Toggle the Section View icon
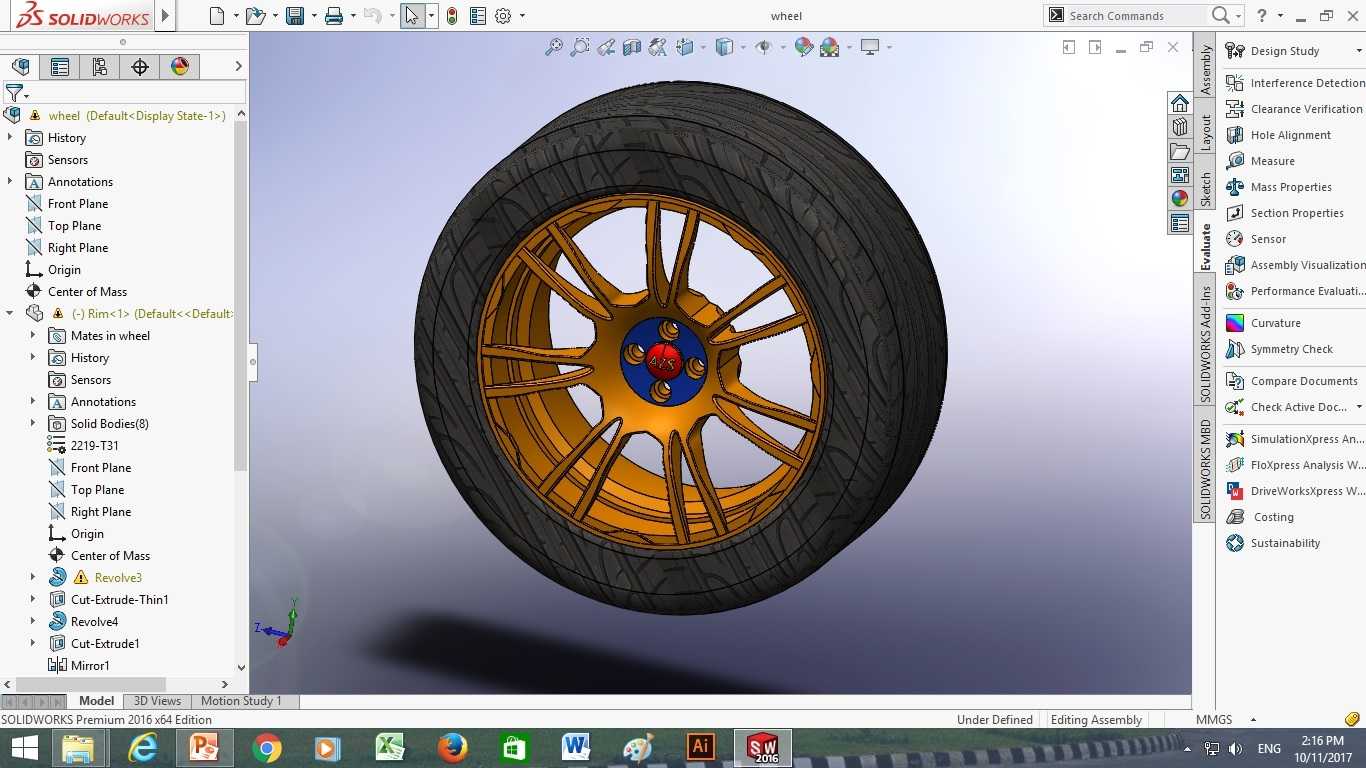The image size is (1366, 768). coord(632,47)
